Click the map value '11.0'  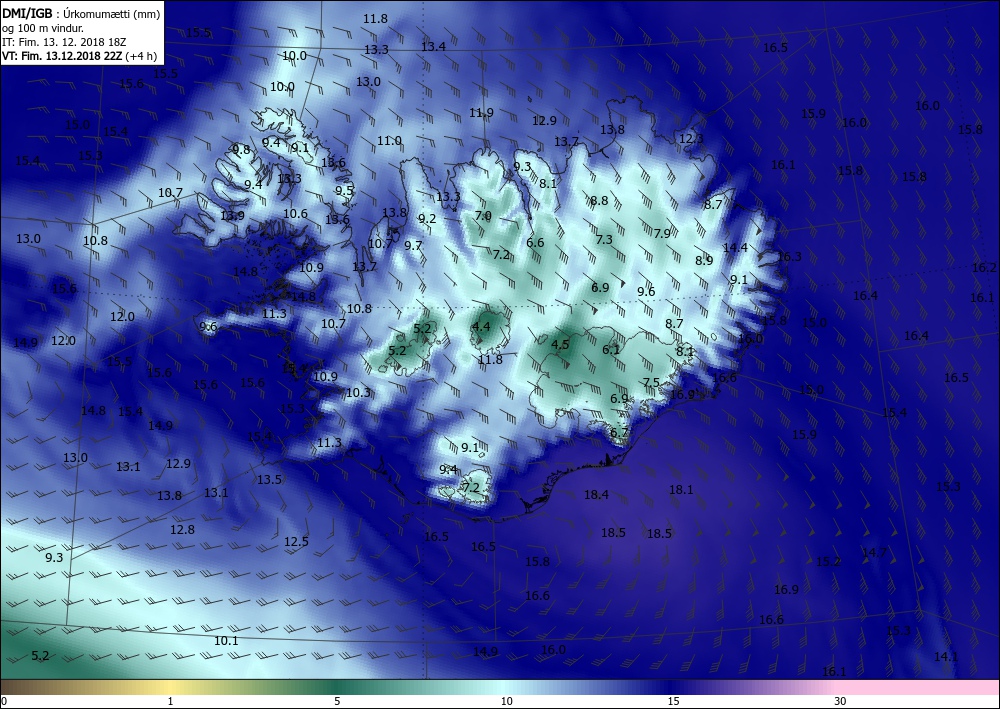389,141
